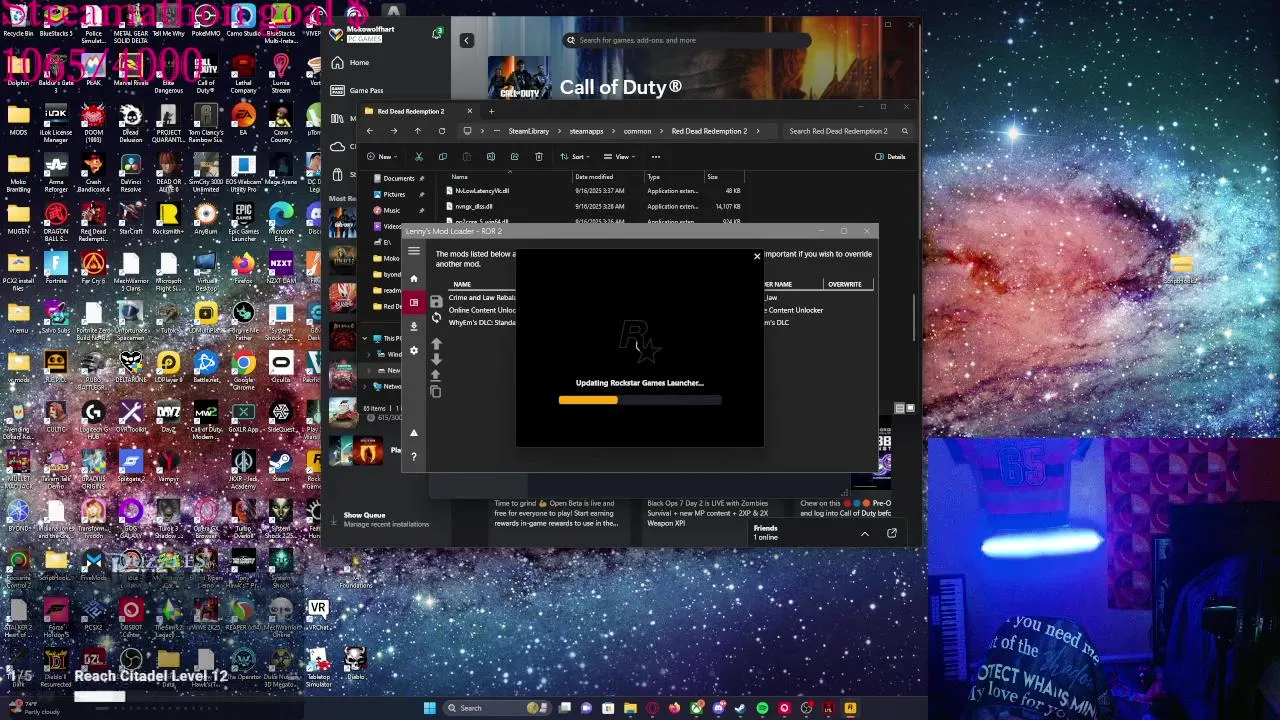1280x720 pixels.
Task: Go to the Mod Loader home page
Action: click(x=414, y=278)
